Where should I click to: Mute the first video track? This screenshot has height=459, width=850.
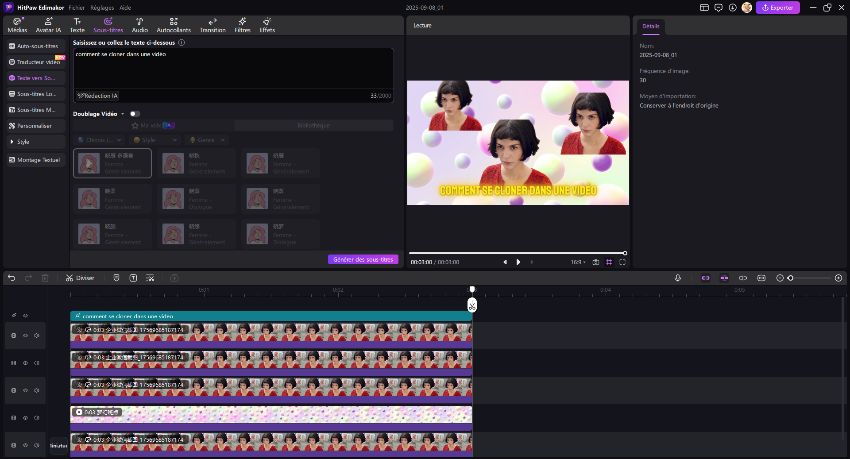coord(37,336)
